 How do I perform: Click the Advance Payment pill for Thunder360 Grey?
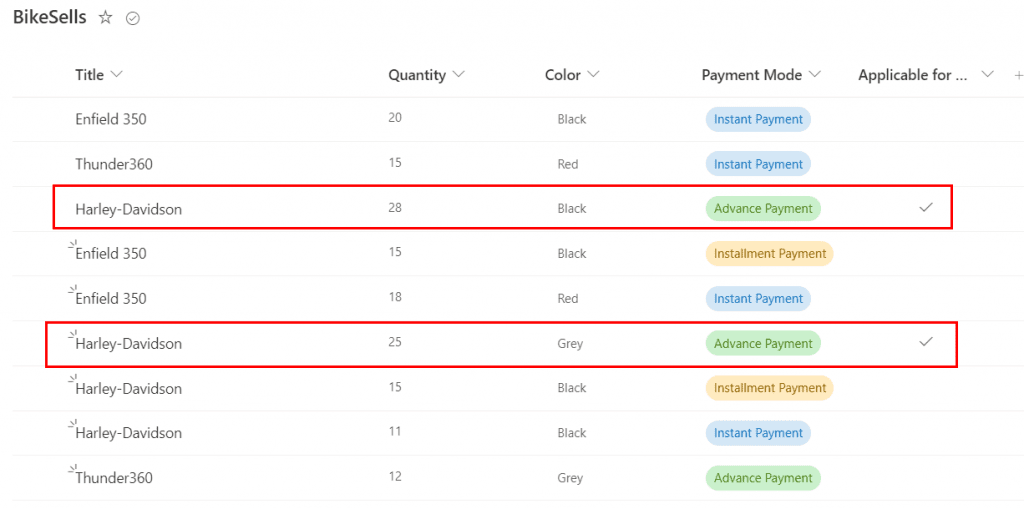pos(763,478)
